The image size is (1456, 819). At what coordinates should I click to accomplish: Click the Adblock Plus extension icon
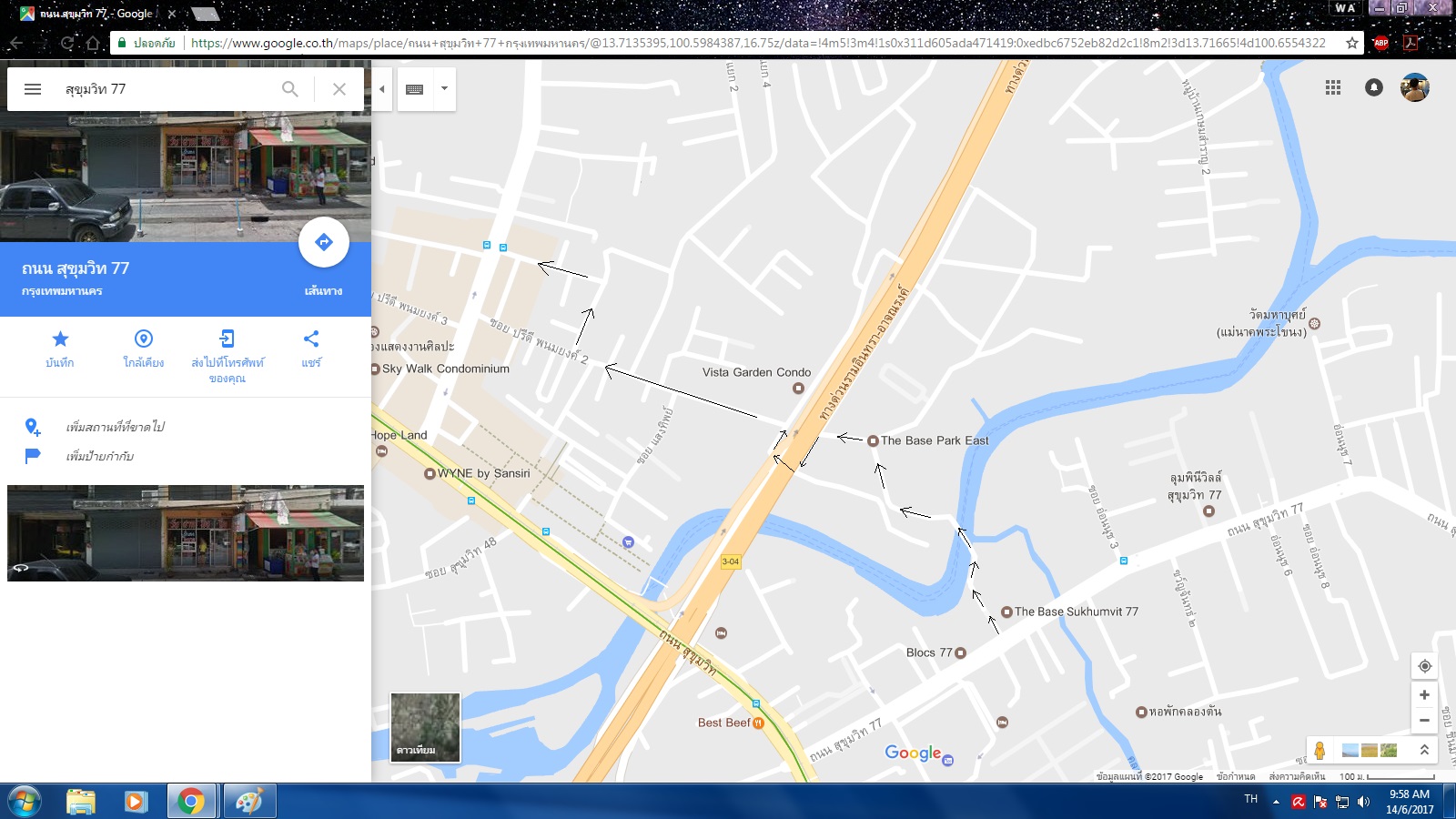point(1381,43)
